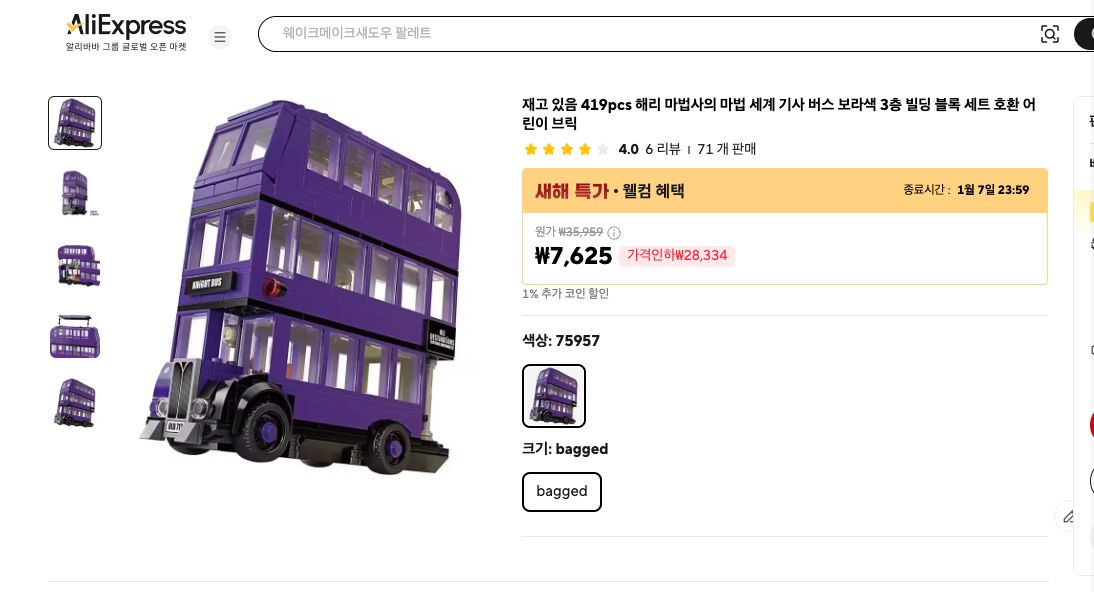Click the search button at end of search bar

1089,33
